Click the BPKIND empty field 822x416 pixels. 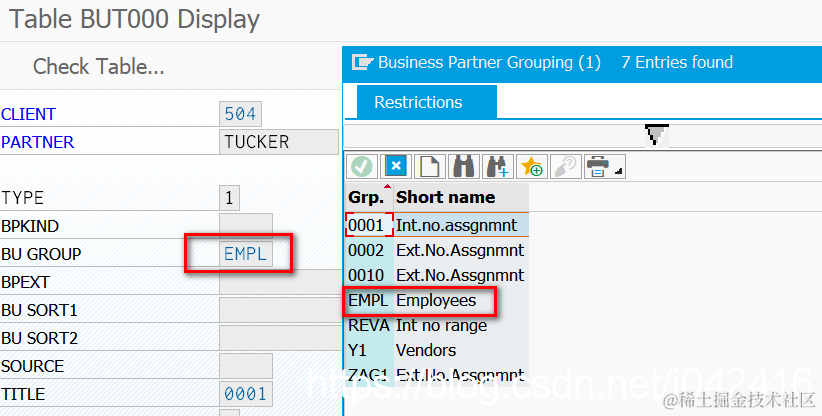(246, 226)
